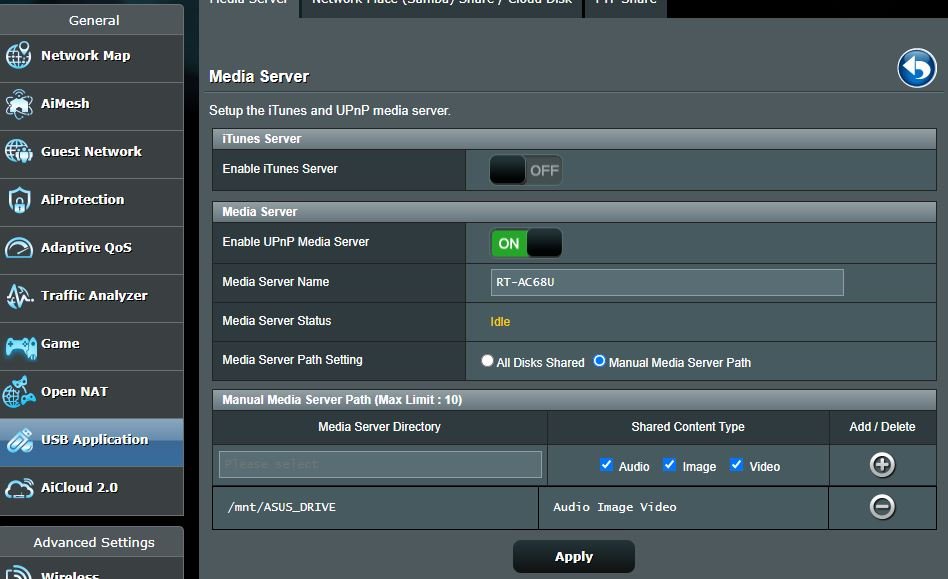Click the Game controller icon

[x=21, y=347]
